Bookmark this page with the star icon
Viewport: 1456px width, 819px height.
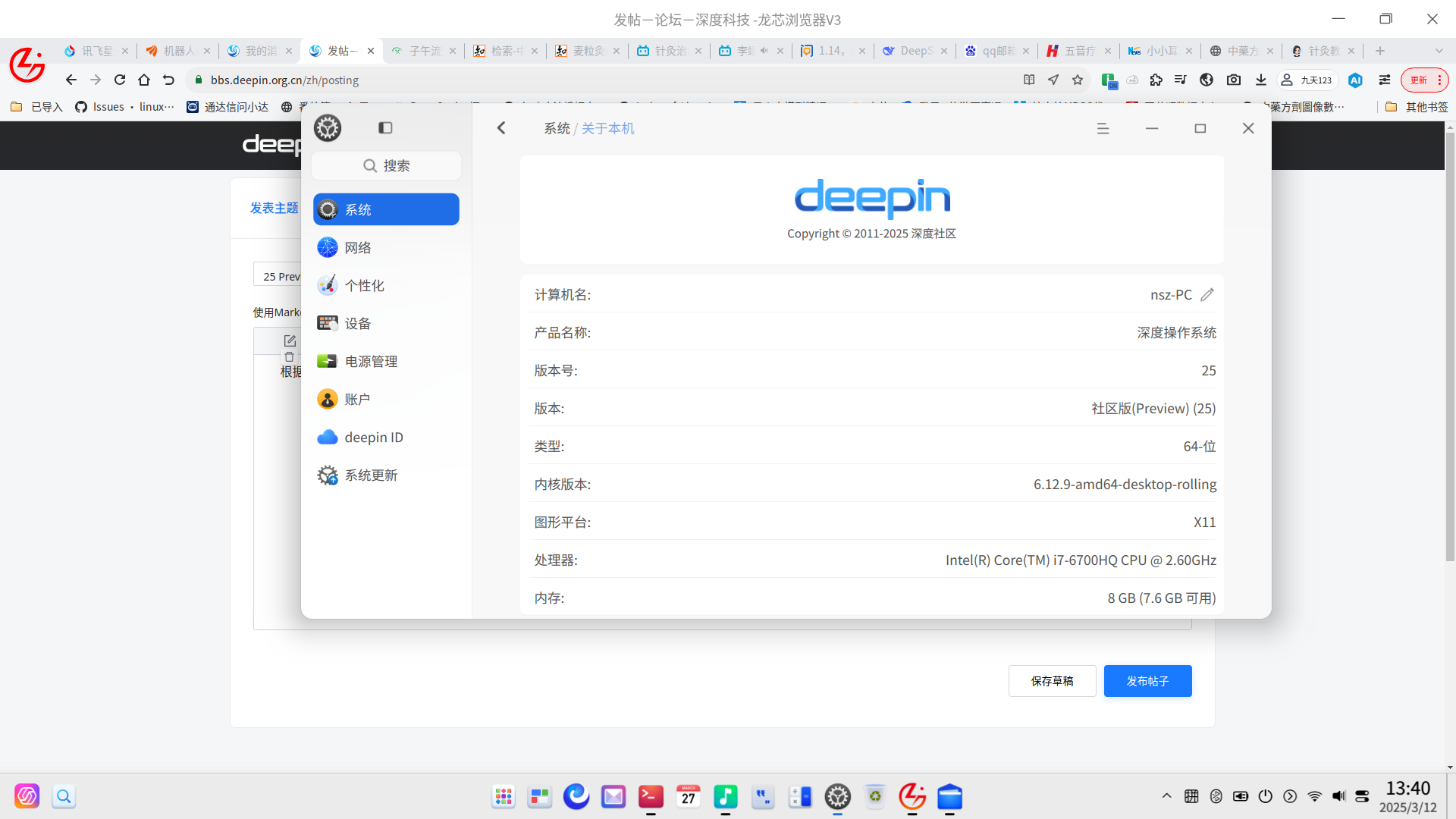coord(1078,80)
